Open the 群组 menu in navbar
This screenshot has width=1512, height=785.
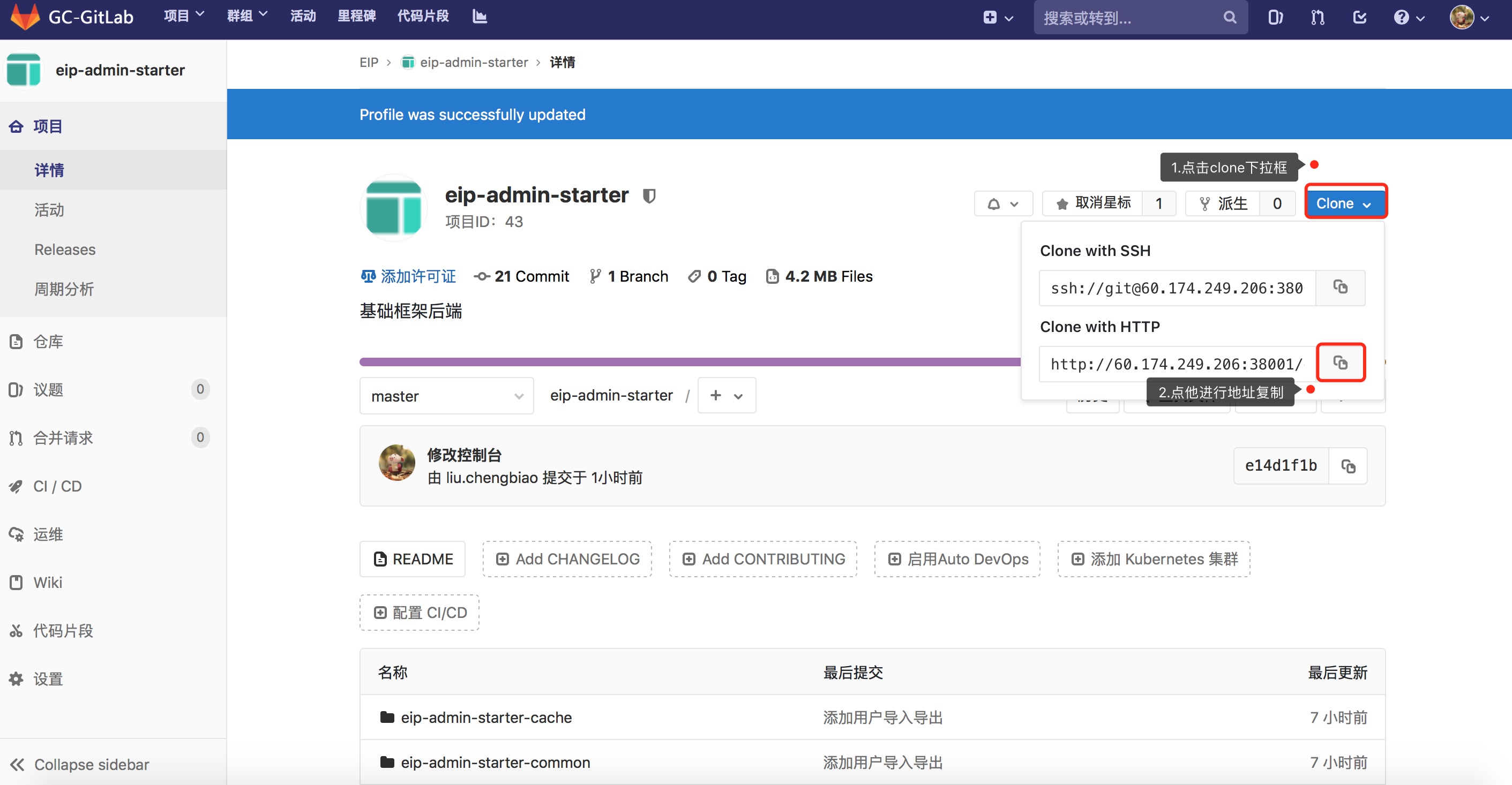[x=246, y=17]
